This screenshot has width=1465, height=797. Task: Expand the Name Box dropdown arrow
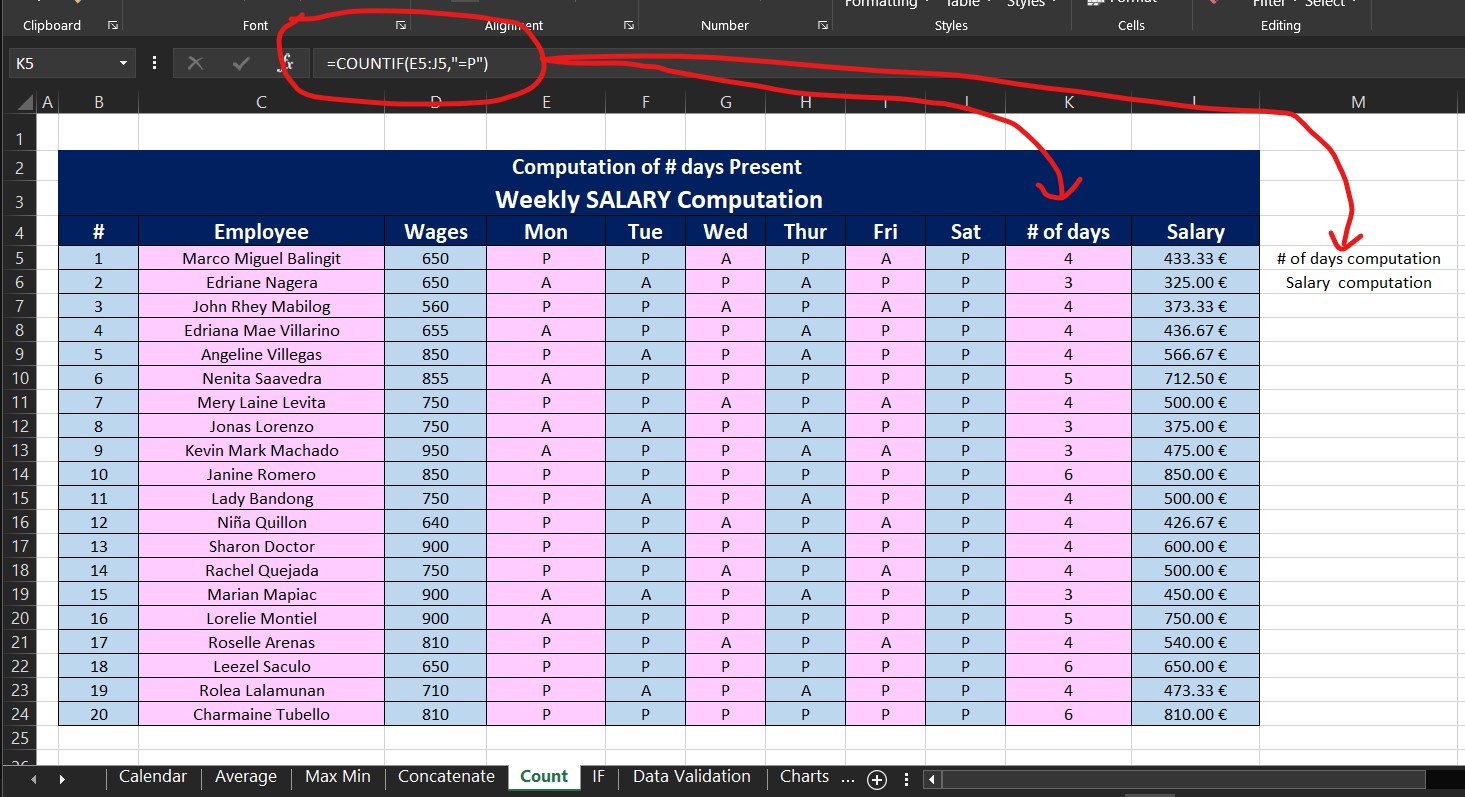click(x=124, y=63)
